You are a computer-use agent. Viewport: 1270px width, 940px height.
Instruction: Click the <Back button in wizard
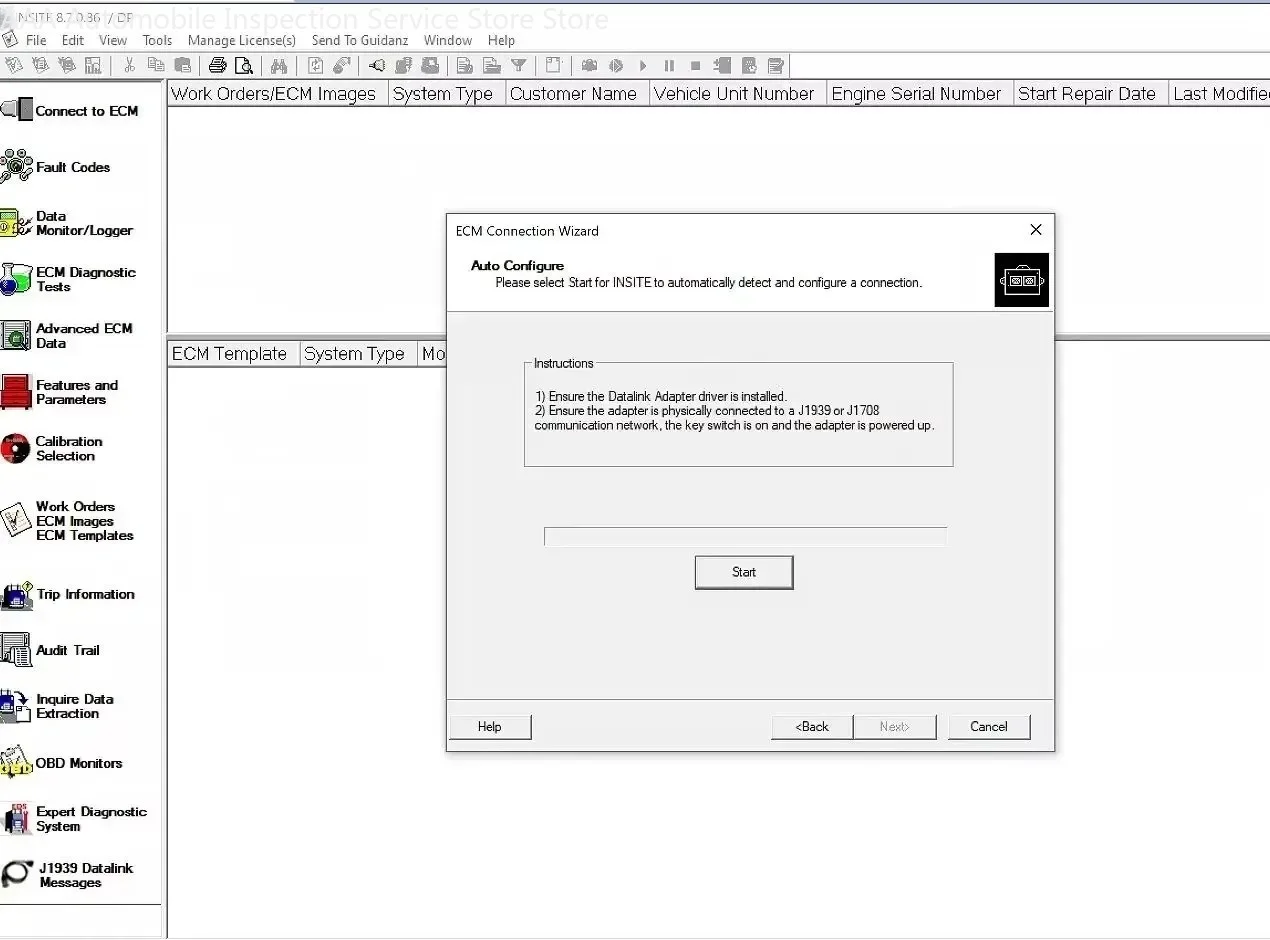(x=812, y=727)
